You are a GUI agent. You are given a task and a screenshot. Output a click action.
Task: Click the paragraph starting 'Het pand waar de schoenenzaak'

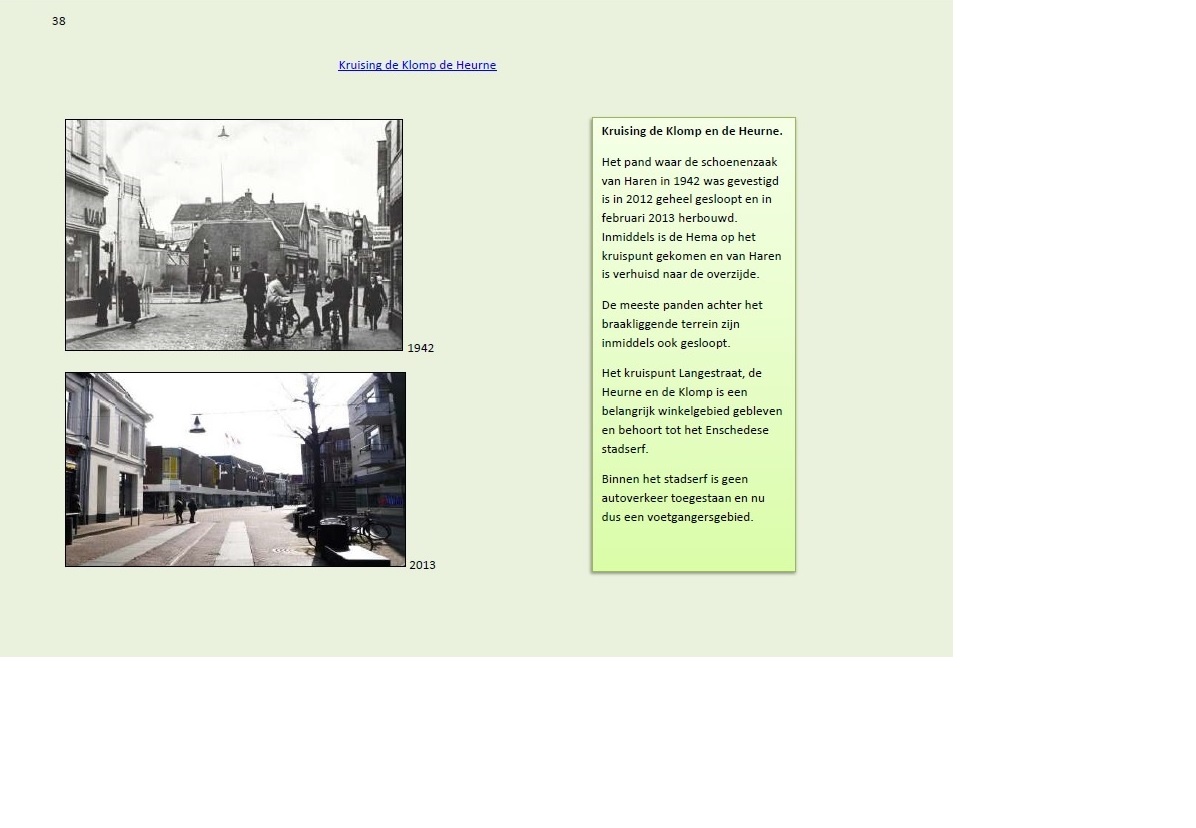point(691,218)
